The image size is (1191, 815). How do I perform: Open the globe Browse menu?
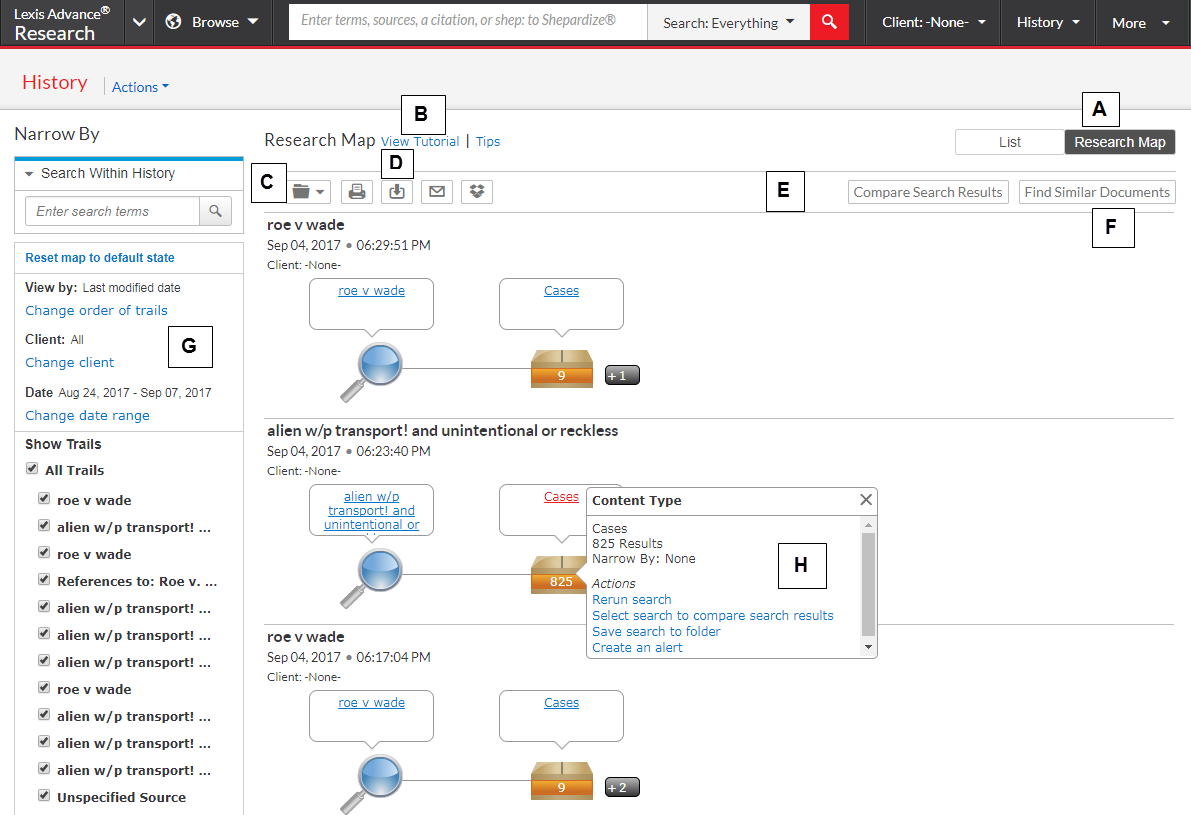[x=212, y=22]
